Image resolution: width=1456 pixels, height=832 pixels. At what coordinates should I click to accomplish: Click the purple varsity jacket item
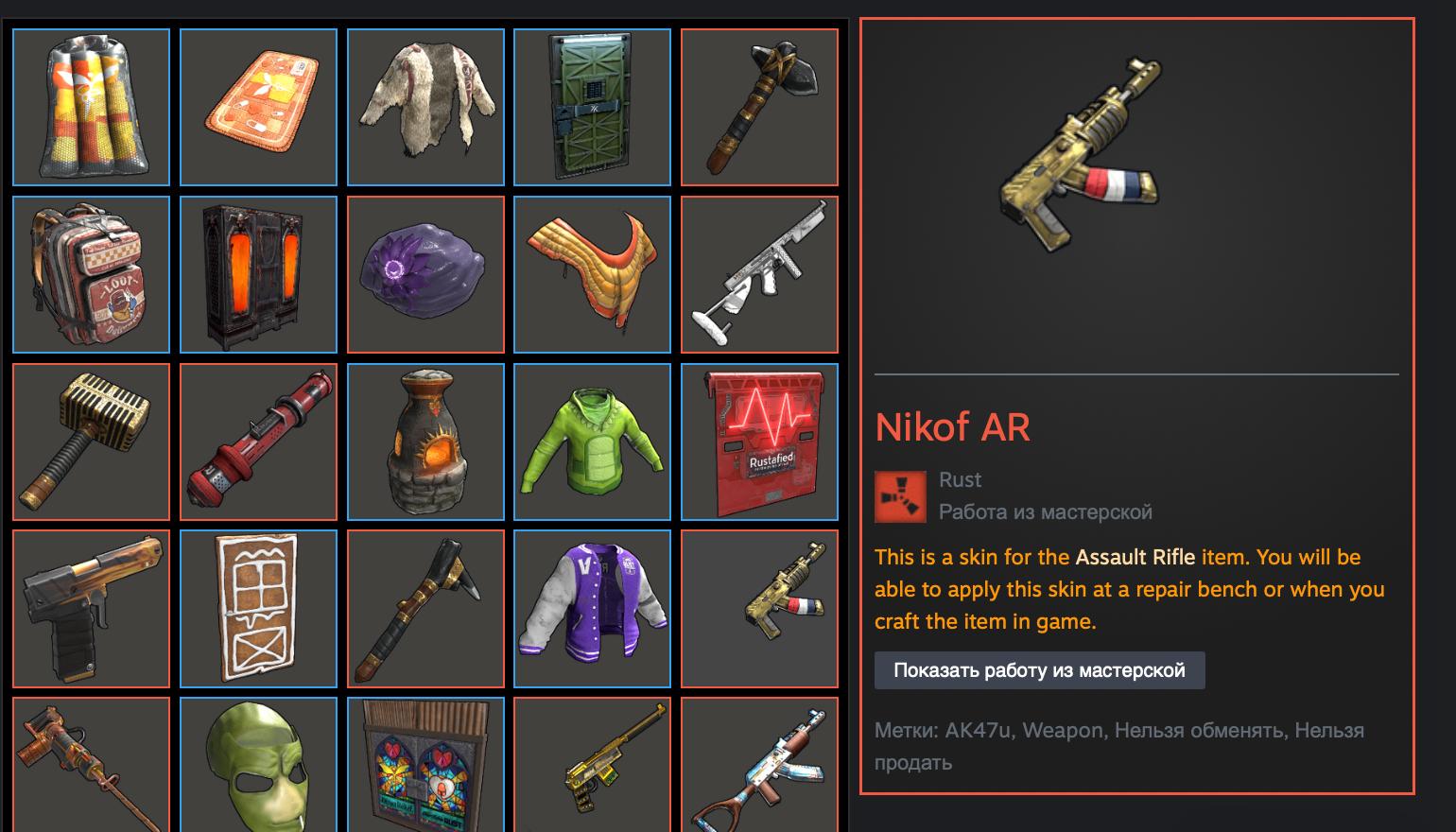click(592, 609)
